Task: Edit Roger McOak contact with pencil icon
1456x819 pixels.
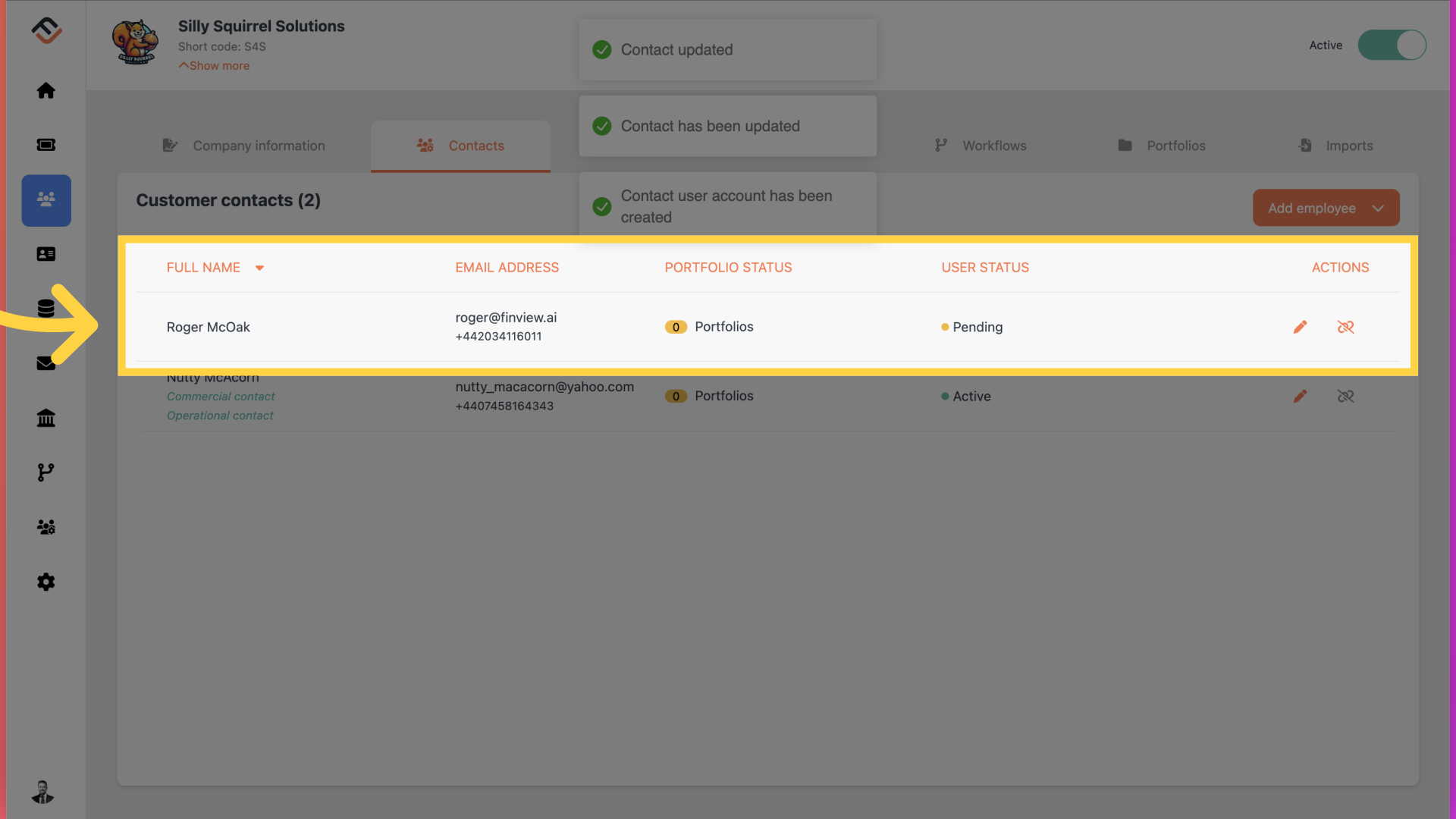Action: 1300,327
